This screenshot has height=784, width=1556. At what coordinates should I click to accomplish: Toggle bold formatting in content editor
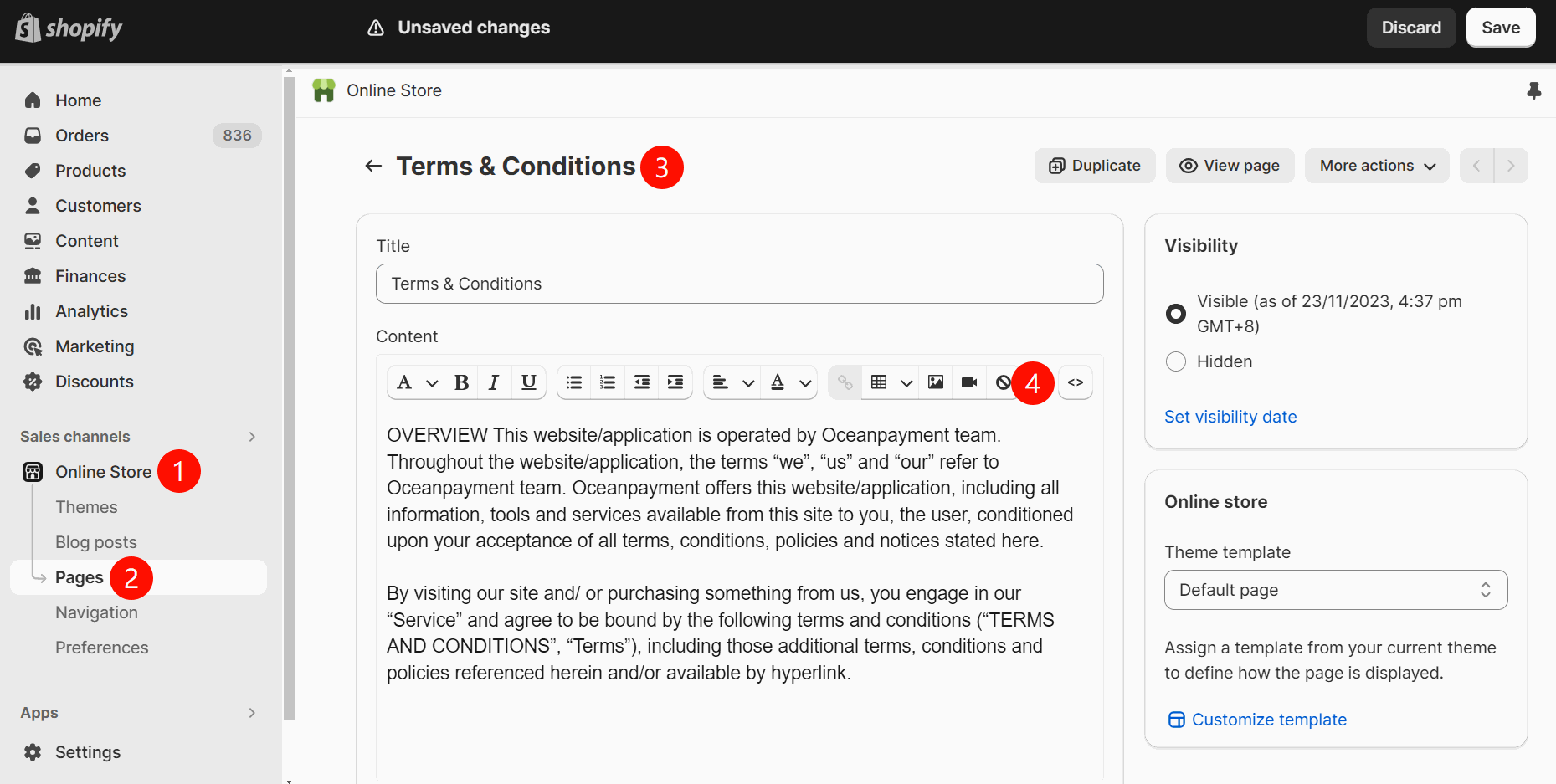coord(461,382)
